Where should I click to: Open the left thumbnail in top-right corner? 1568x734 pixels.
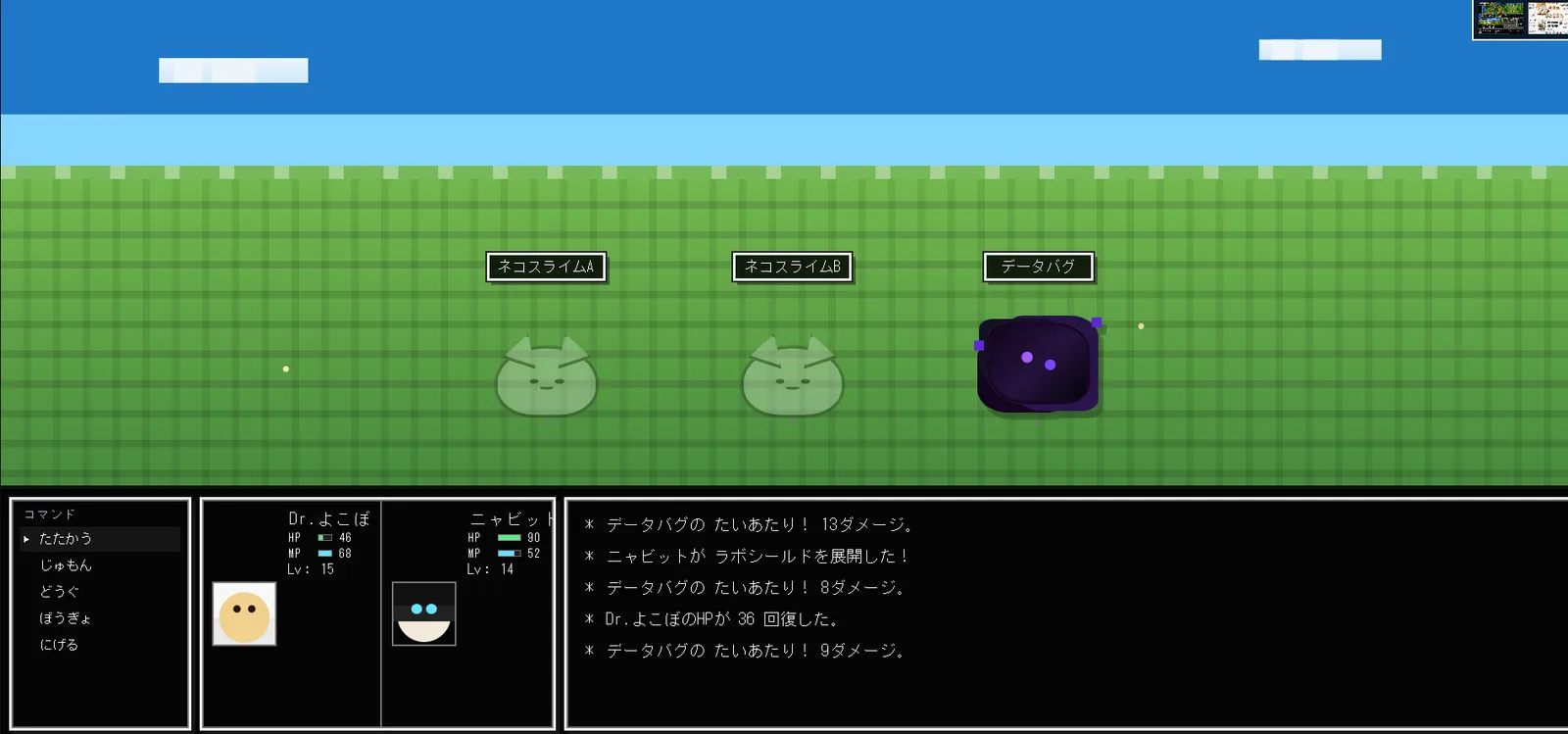click(1501, 19)
